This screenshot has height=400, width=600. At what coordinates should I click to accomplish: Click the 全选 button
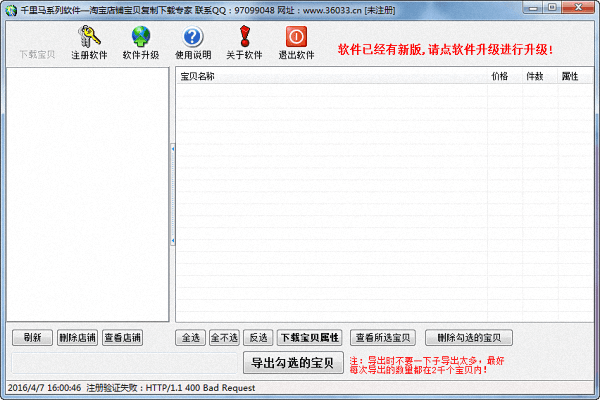pos(191,338)
